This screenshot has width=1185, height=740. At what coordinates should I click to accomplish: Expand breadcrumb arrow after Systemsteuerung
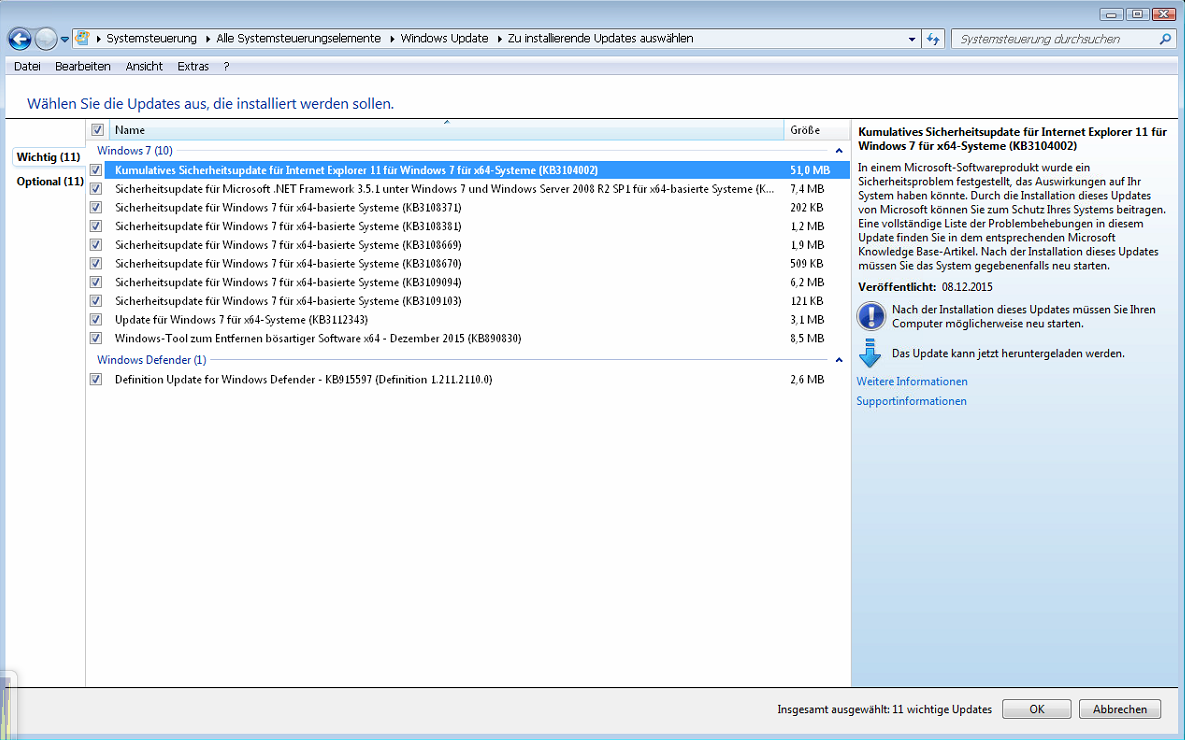point(207,39)
